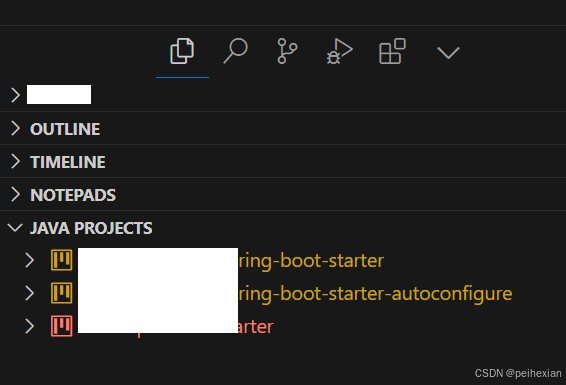This screenshot has width=566, height=385.
Task: Click the yellow Maven icon of first project
Action: pos(62,260)
